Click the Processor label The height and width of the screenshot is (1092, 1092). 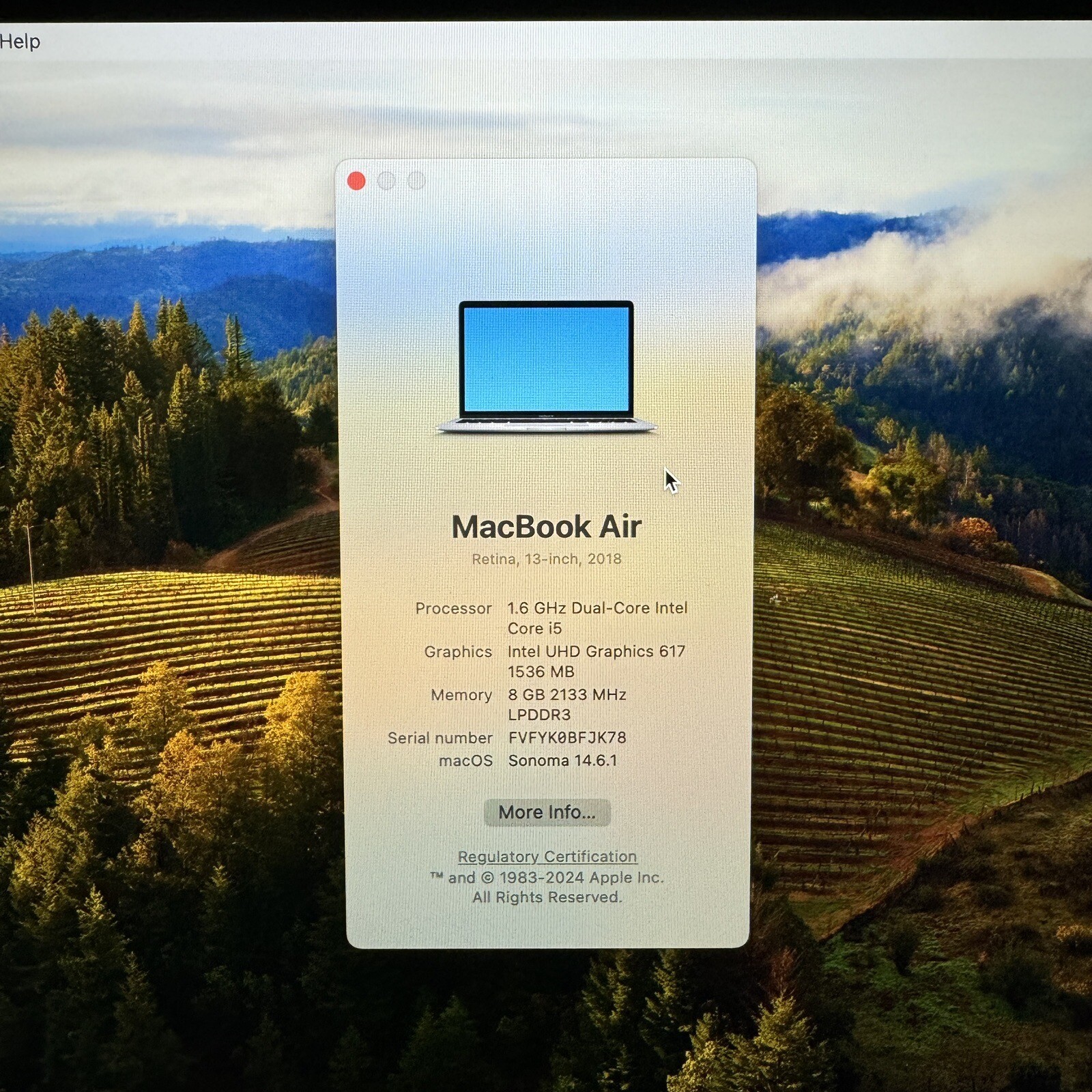(x=453, y=608)
